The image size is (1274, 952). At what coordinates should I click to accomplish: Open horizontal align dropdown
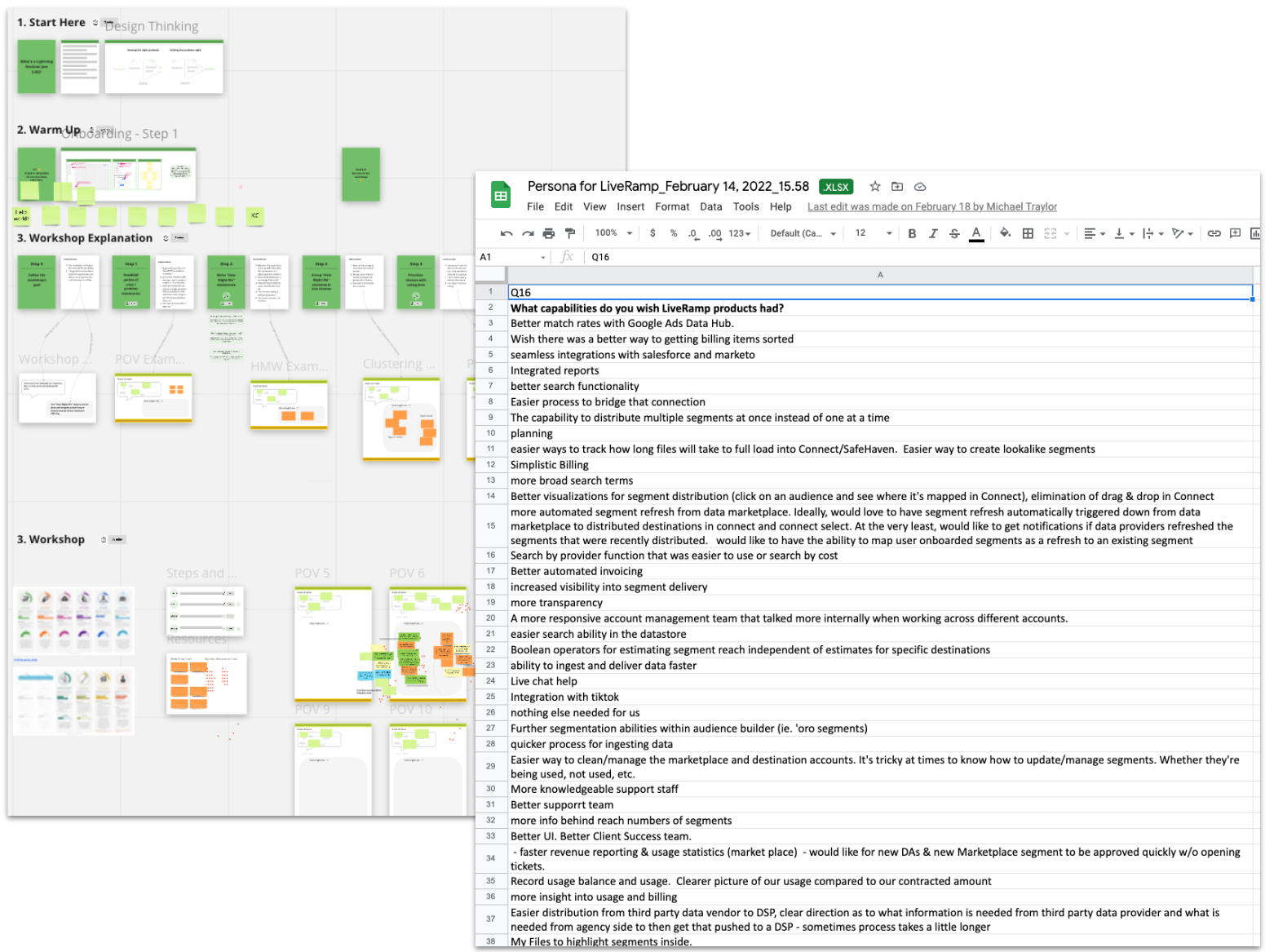(x=1095, y=233)
